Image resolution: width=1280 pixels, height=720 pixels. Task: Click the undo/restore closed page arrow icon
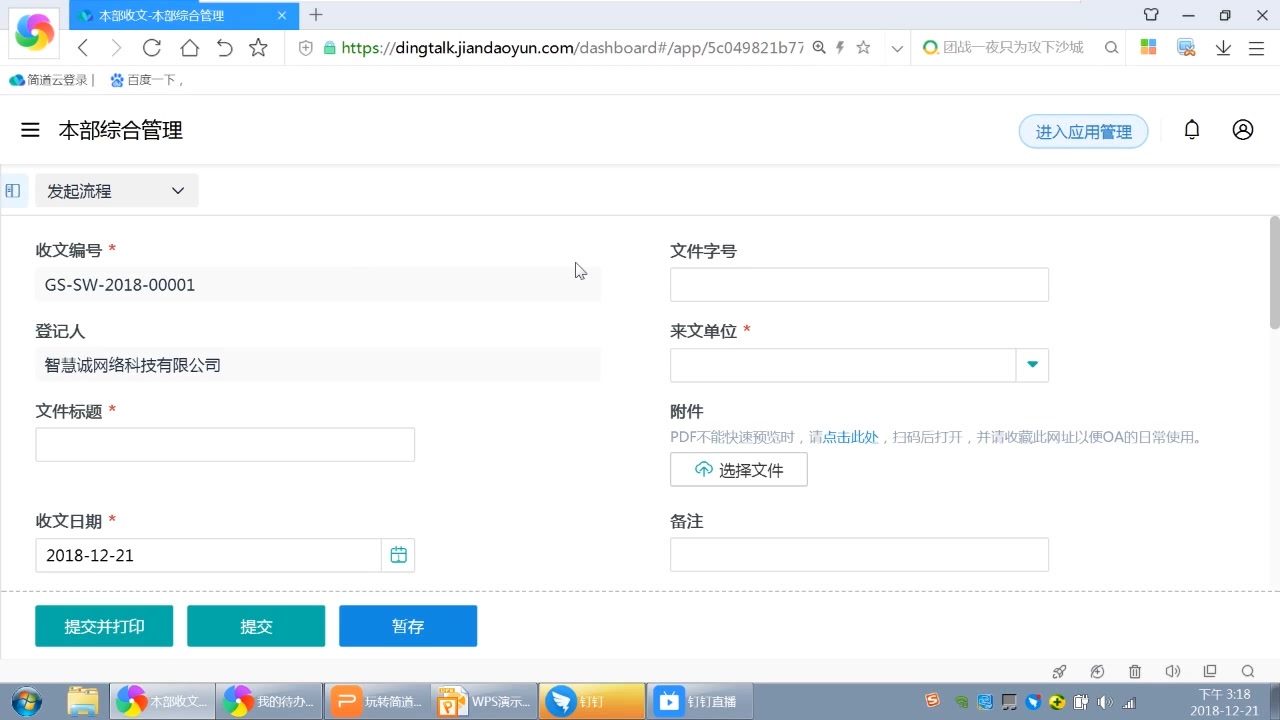click(225, 48)
